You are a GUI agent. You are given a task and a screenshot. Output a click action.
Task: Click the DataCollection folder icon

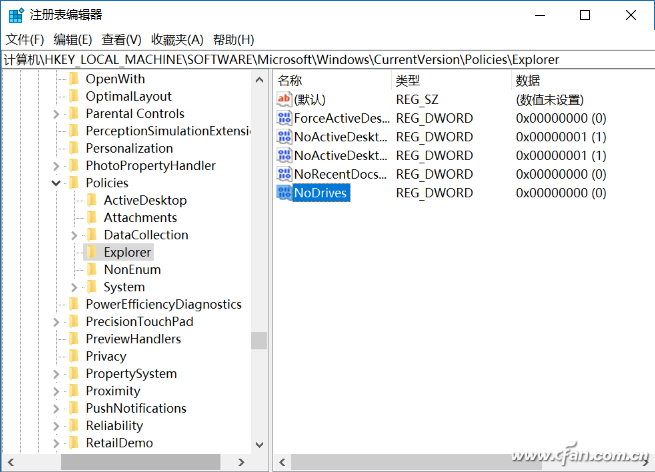(92, 235)
